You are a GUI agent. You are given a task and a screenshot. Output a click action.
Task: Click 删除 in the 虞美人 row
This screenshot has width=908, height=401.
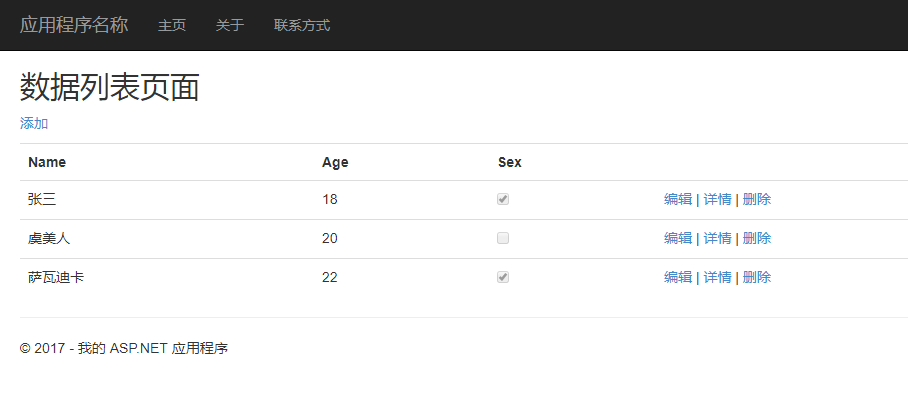pos(757,238)
